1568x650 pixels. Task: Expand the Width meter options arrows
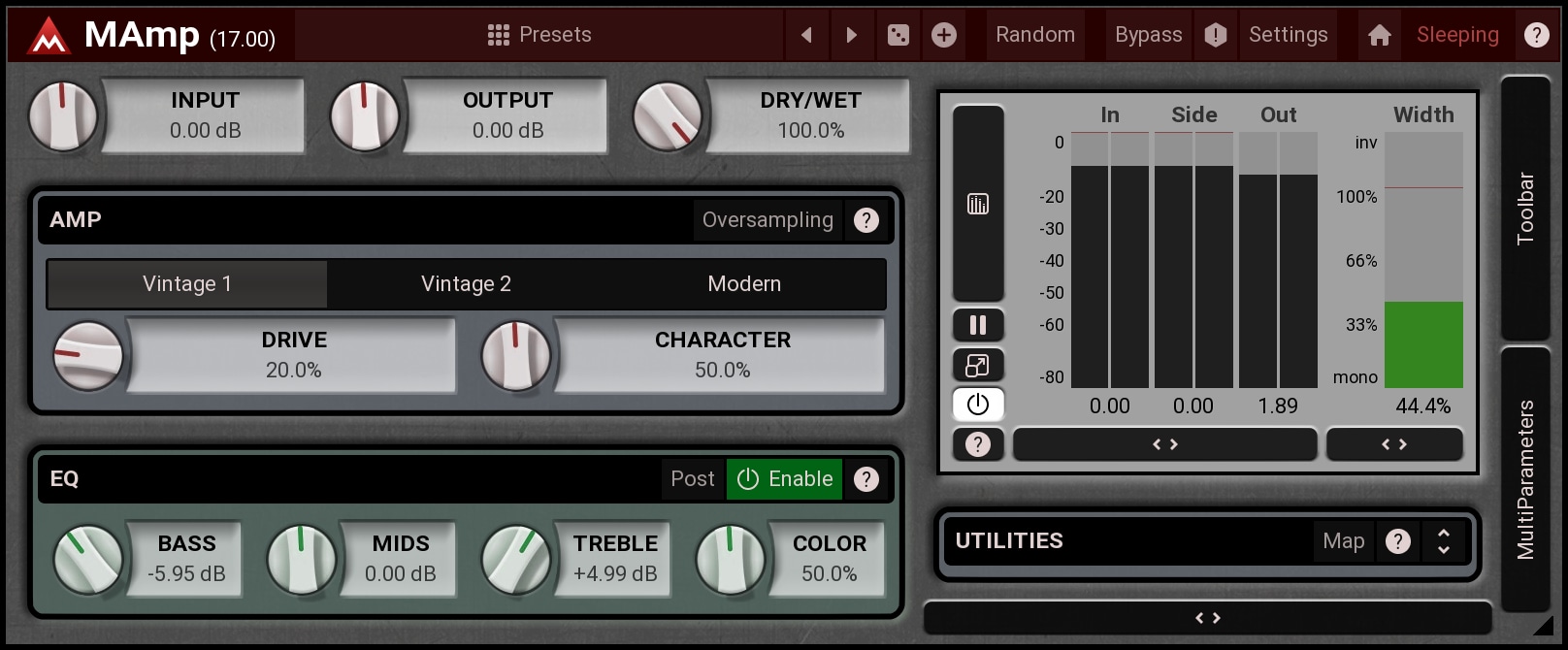click(1393, 444)
